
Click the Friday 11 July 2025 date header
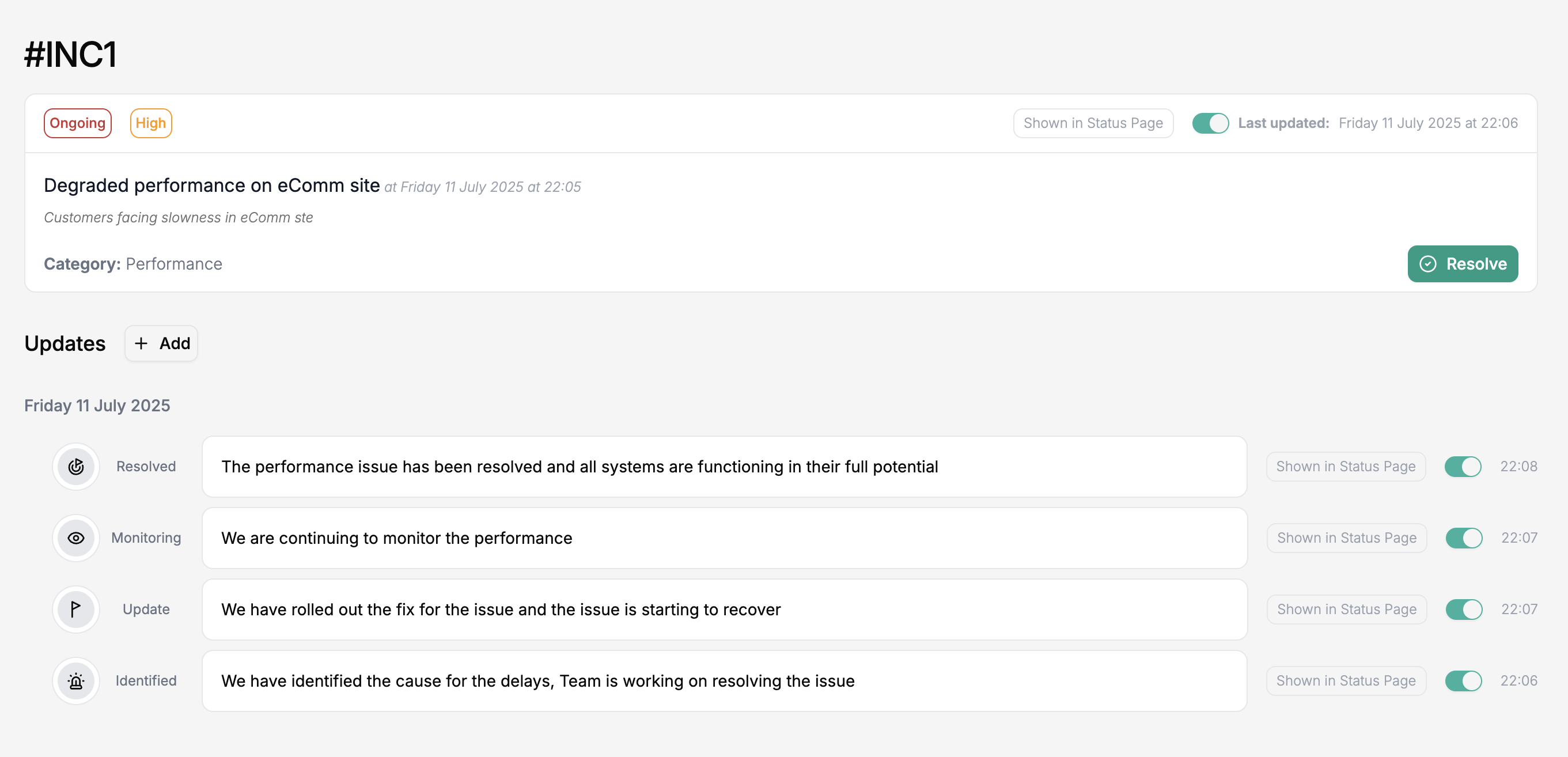coord(97,405)
